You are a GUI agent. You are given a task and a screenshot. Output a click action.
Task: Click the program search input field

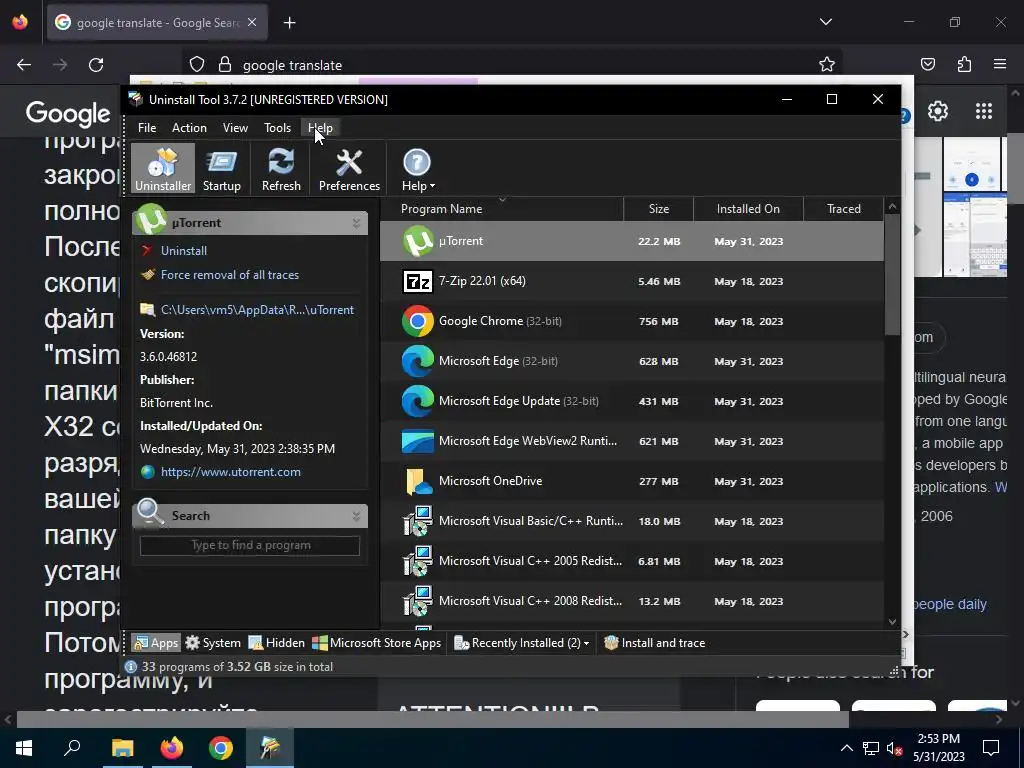(249, 545)
